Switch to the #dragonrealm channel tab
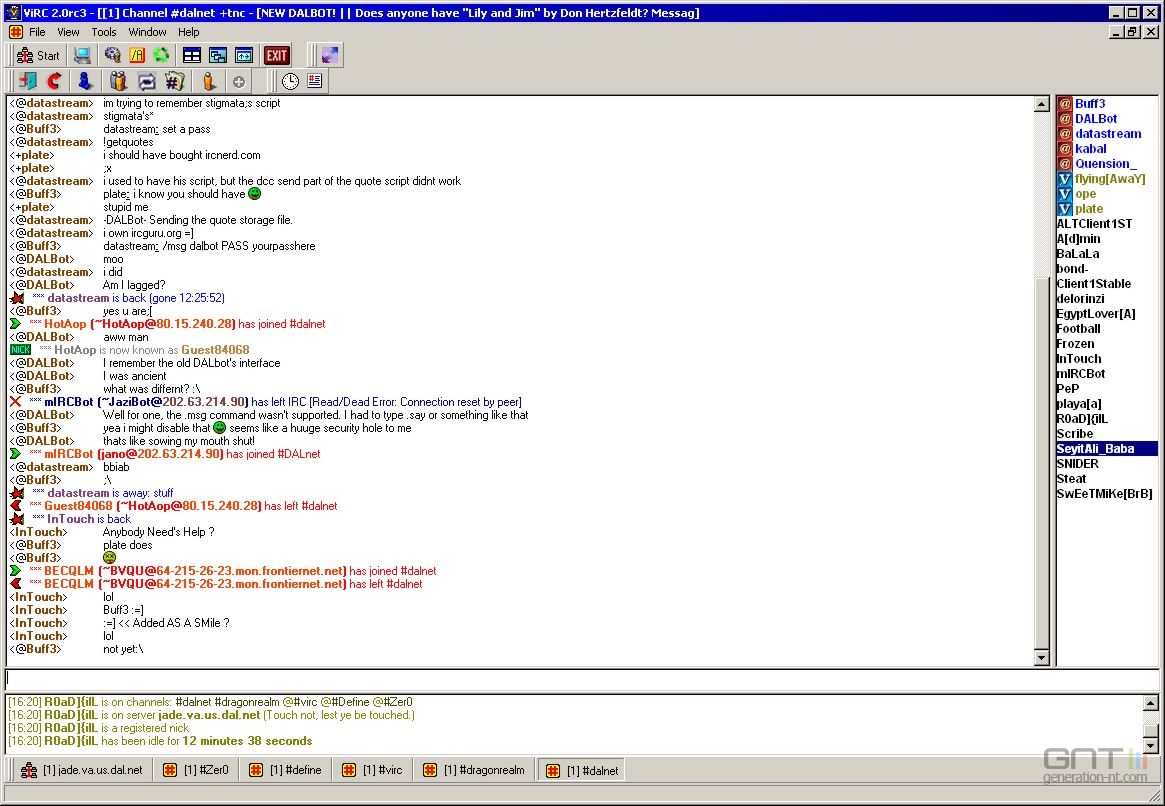Image resolution: width=1165 pixels, height=806 pixels. [x=474, y=770]
